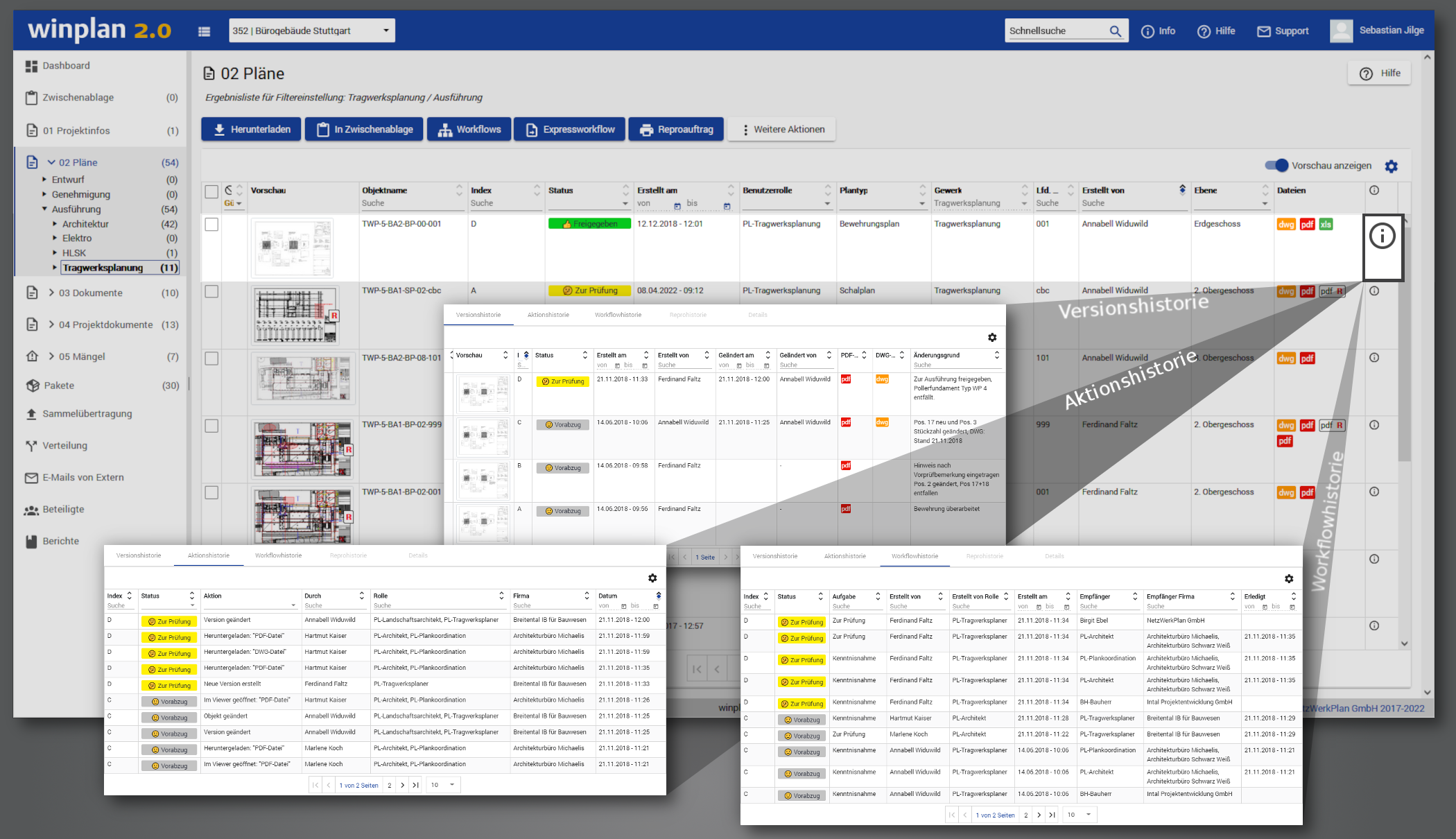Collapse the Ausführung tree node
Screen dimensions: 1456x839
click(44, 209)
